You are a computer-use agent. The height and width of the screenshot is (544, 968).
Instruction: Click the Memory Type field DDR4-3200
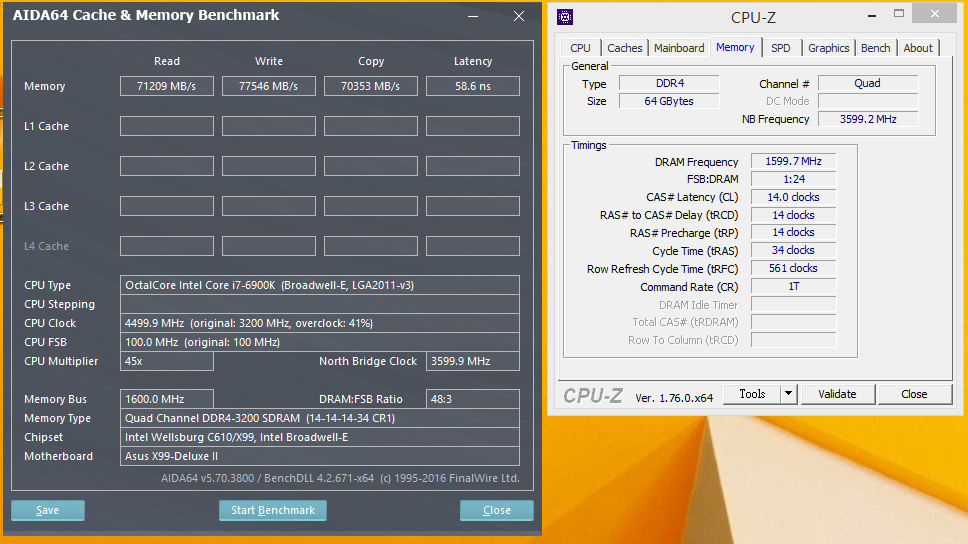point(320,418)
